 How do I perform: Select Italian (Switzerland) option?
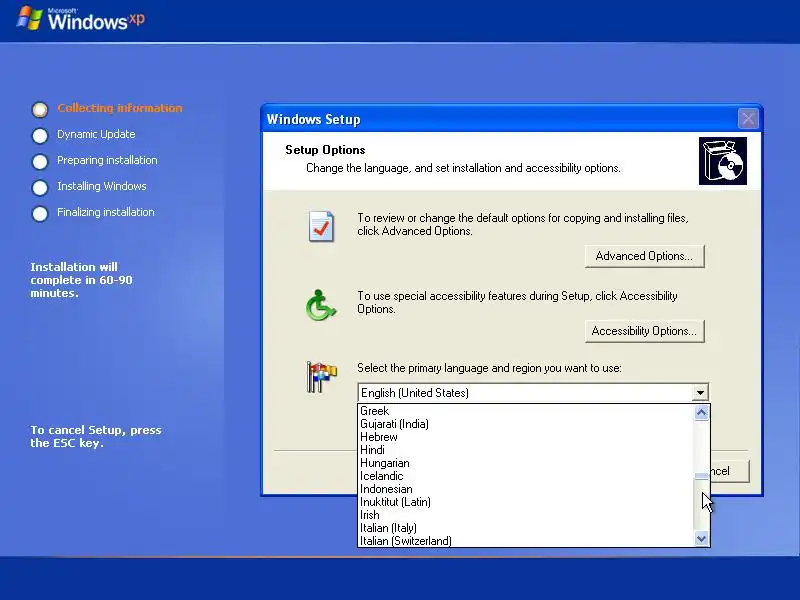coord(526,541)
